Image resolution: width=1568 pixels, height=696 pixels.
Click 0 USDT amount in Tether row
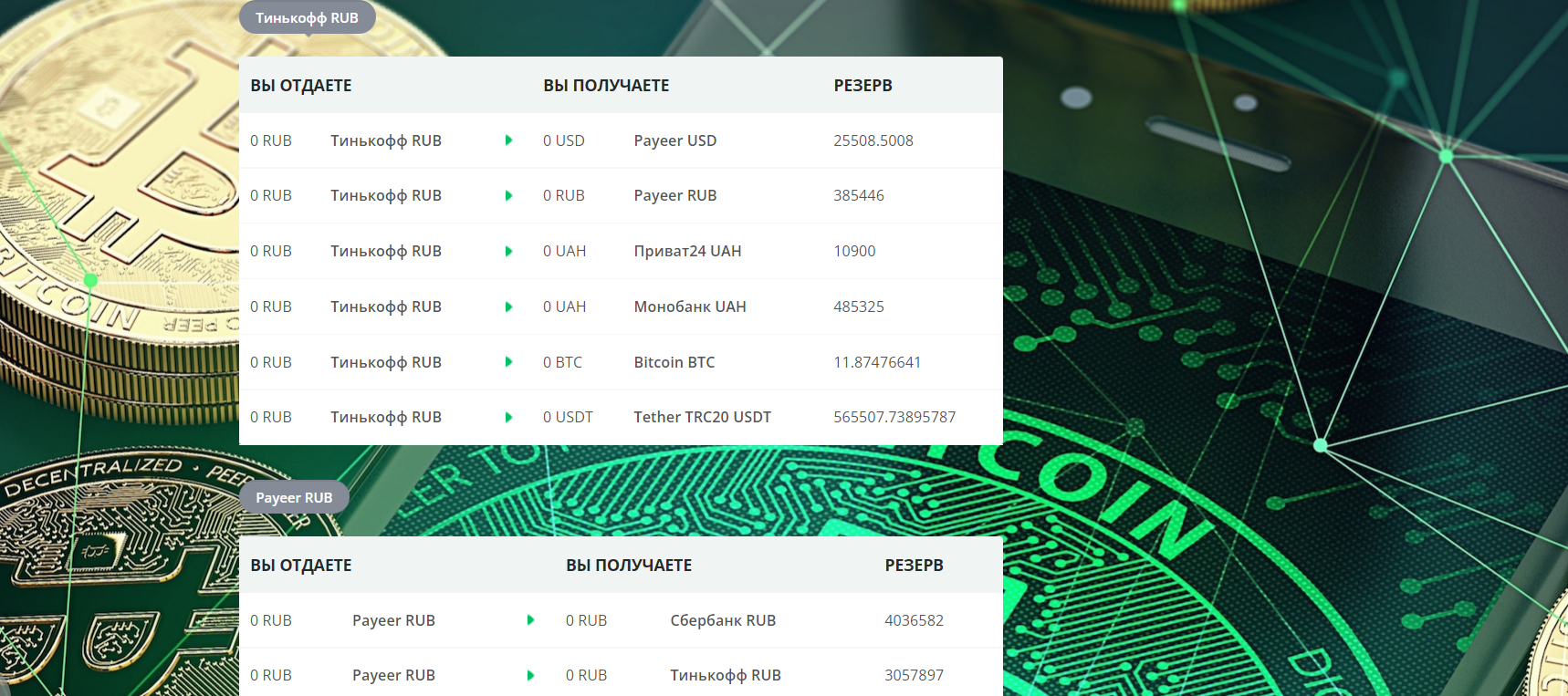(x=568, y=417)
